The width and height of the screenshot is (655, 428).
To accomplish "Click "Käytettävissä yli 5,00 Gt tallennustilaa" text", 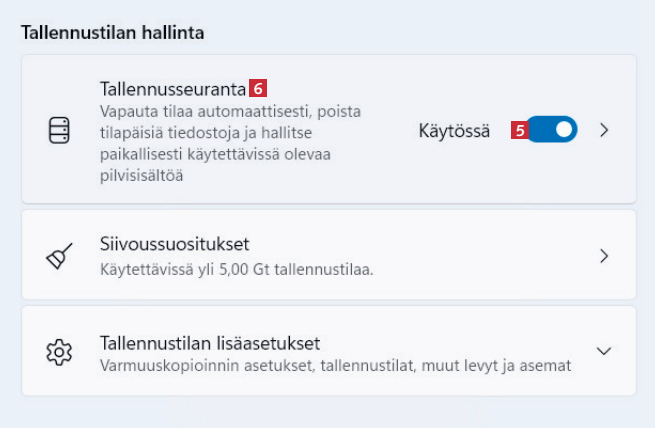I will pos(237,269).
